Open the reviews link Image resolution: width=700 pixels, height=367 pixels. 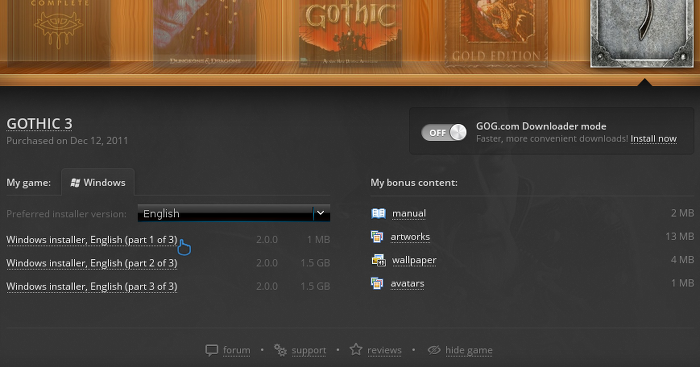coord(384,350)
